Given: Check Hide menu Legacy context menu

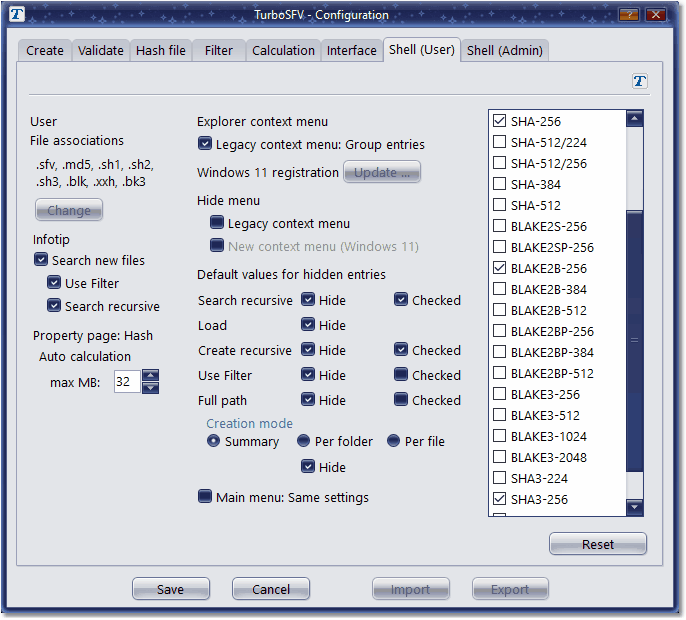Looking at the screenshot, I should 217,223.
